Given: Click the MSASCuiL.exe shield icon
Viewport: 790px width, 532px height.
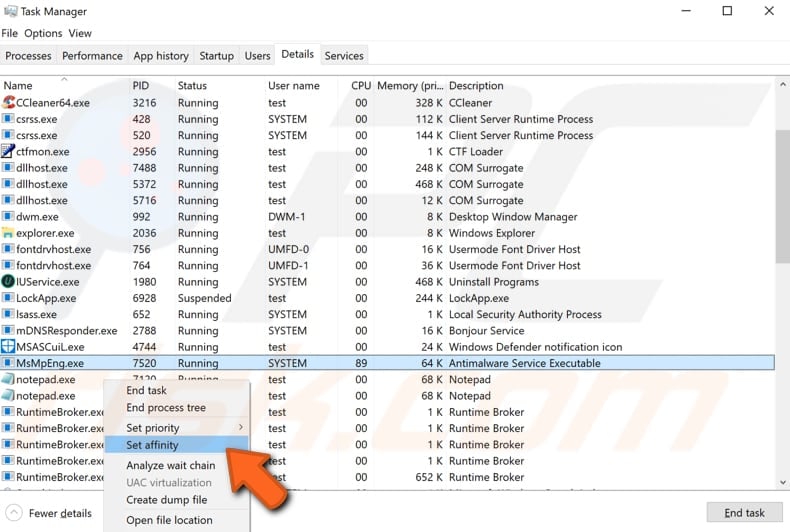Looking at the screenshot, I should 8,347.
